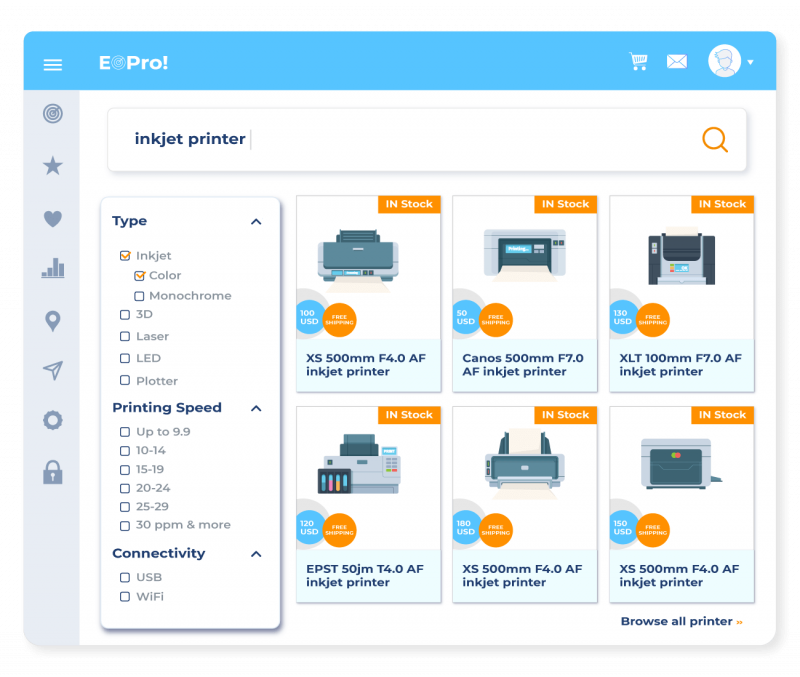Click free shipping badge on Canos printer
This screenshot has width=800, height=677.
496,320
